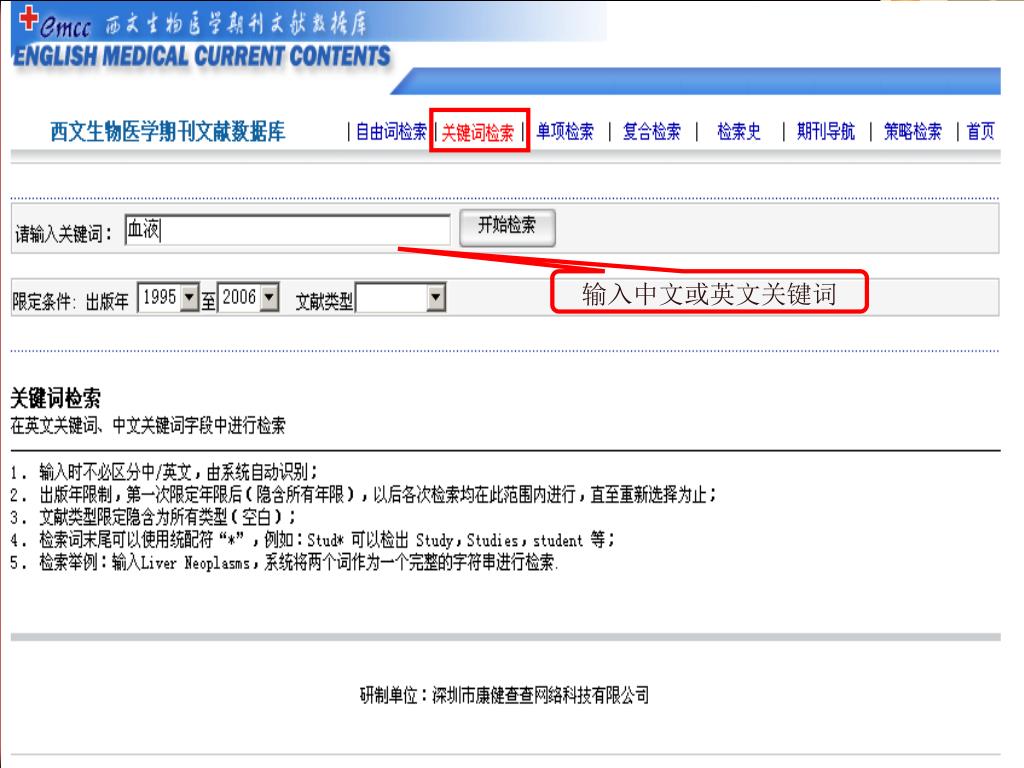Click the 请输入关键词 label
The width and height of the screenshot is (1024, 768).
(x=63, y=233)
